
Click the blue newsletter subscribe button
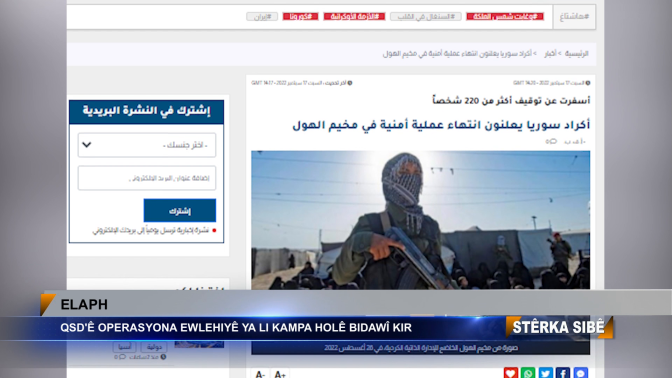tap(180, 210)
